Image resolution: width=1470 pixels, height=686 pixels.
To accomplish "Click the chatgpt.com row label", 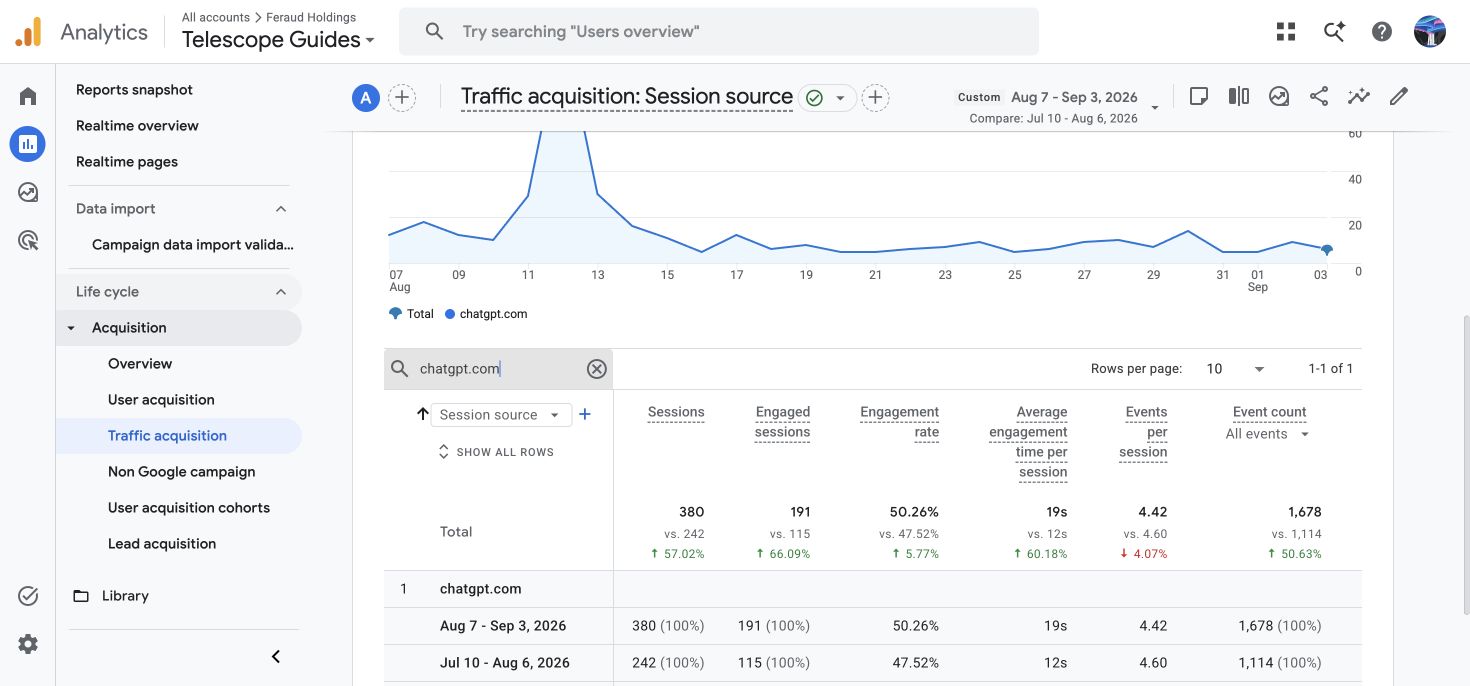I will coord(480,589).
